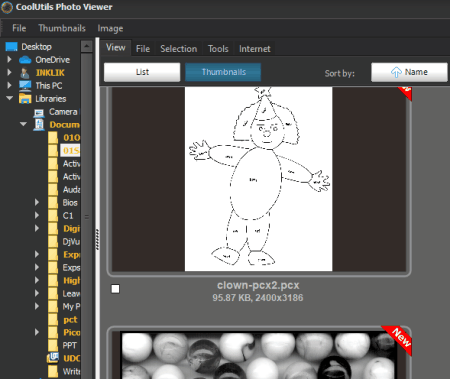Viewport: 450px width, 379px height.
Task: Select the 01S folder in tree
Action: pos(71,151)
